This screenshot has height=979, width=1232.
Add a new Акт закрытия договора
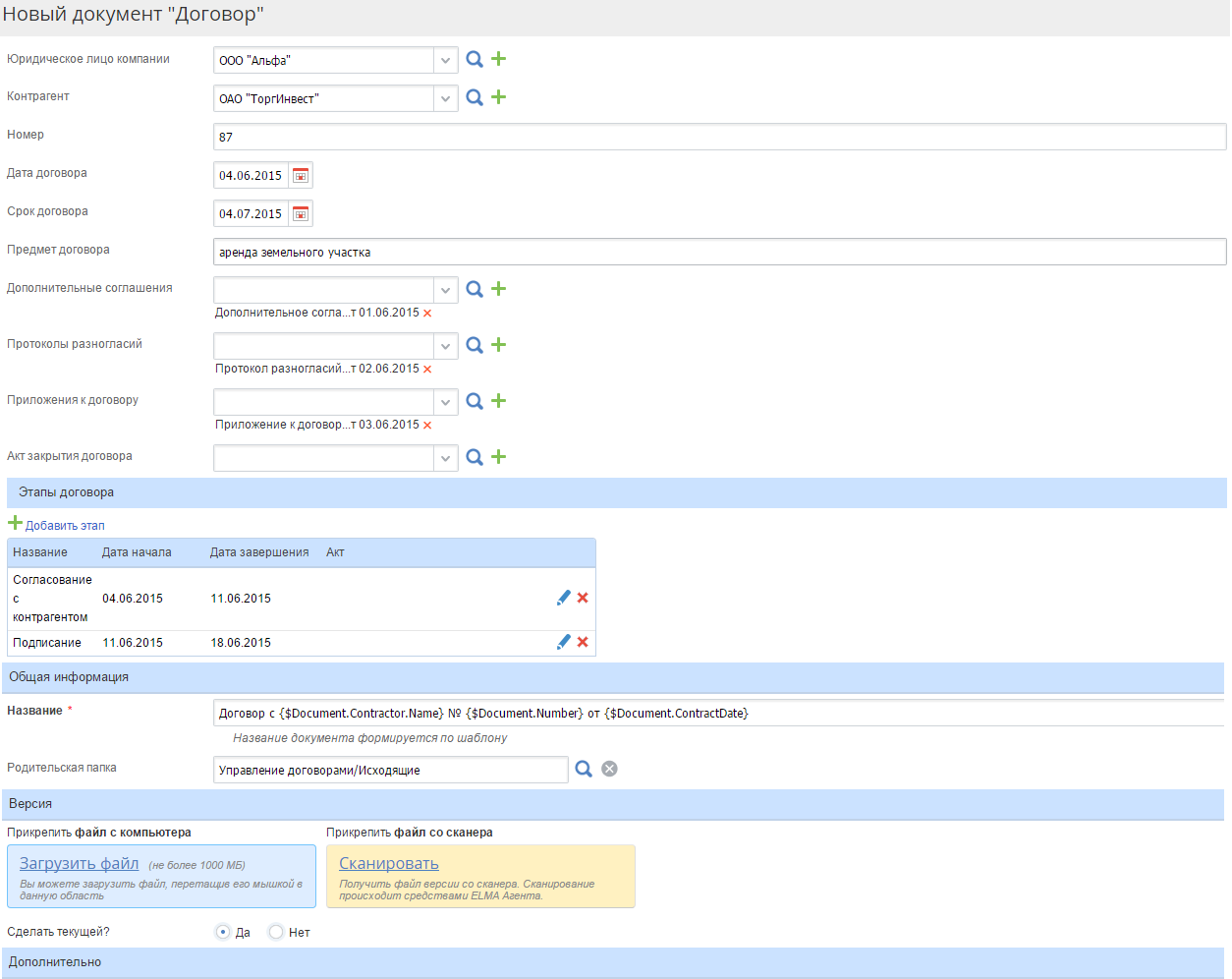click(x=499, y=457)
